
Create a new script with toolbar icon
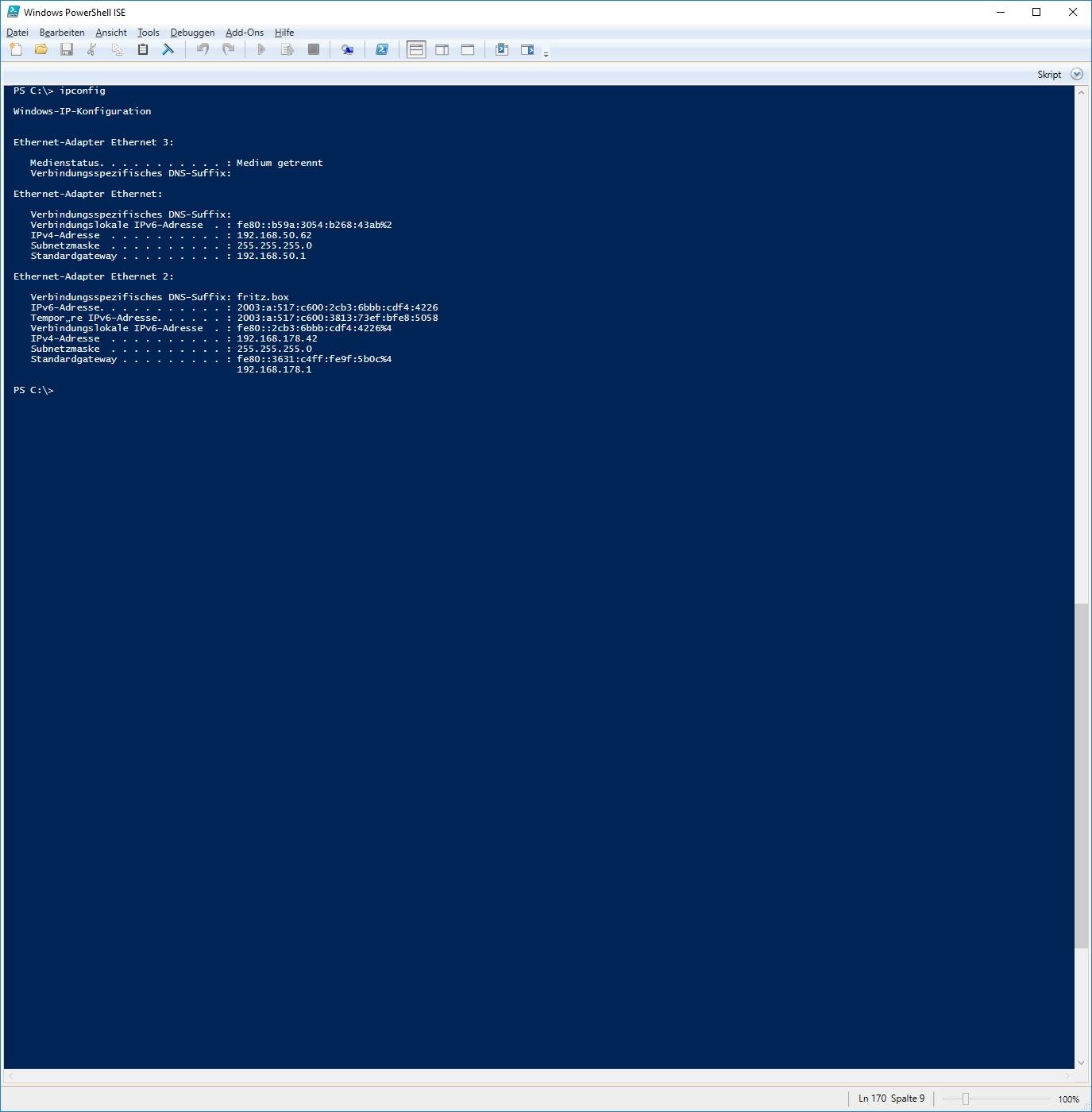pos(16,49)
